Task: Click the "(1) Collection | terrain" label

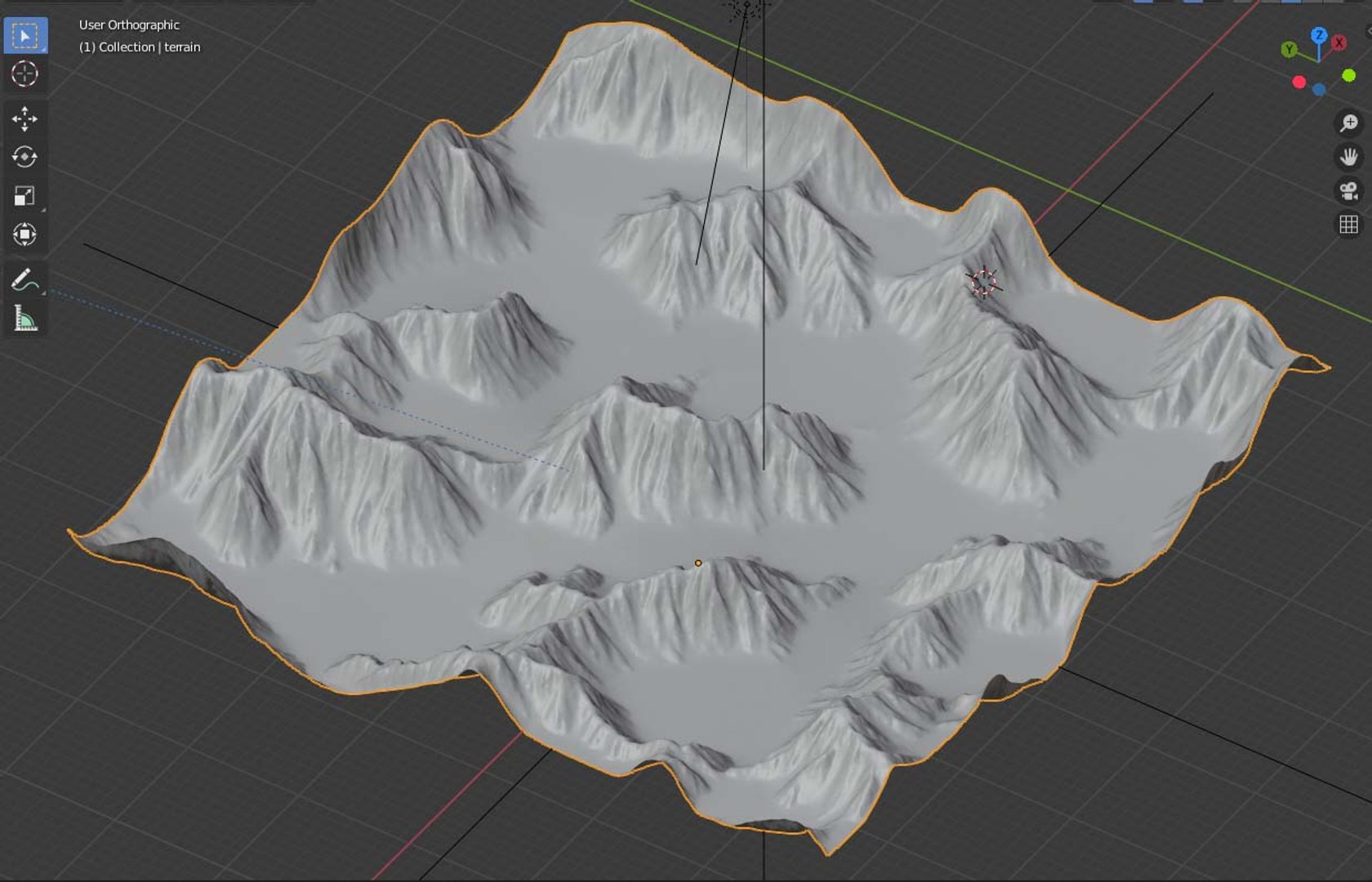Action: (140, 47)
